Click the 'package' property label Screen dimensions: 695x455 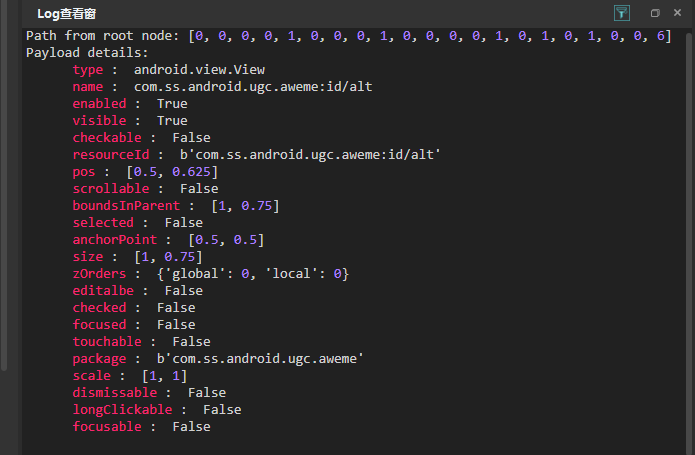tap(99, 359)
